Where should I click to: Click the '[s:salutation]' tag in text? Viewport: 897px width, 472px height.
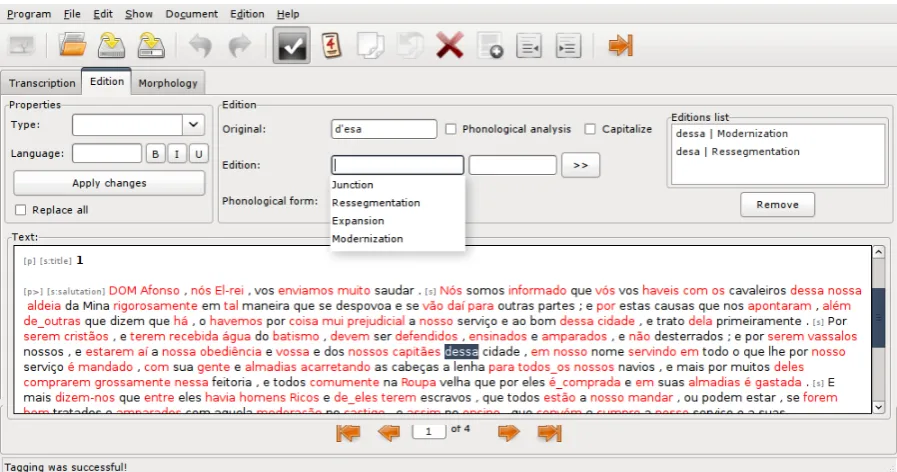click(x=76, y=291)
